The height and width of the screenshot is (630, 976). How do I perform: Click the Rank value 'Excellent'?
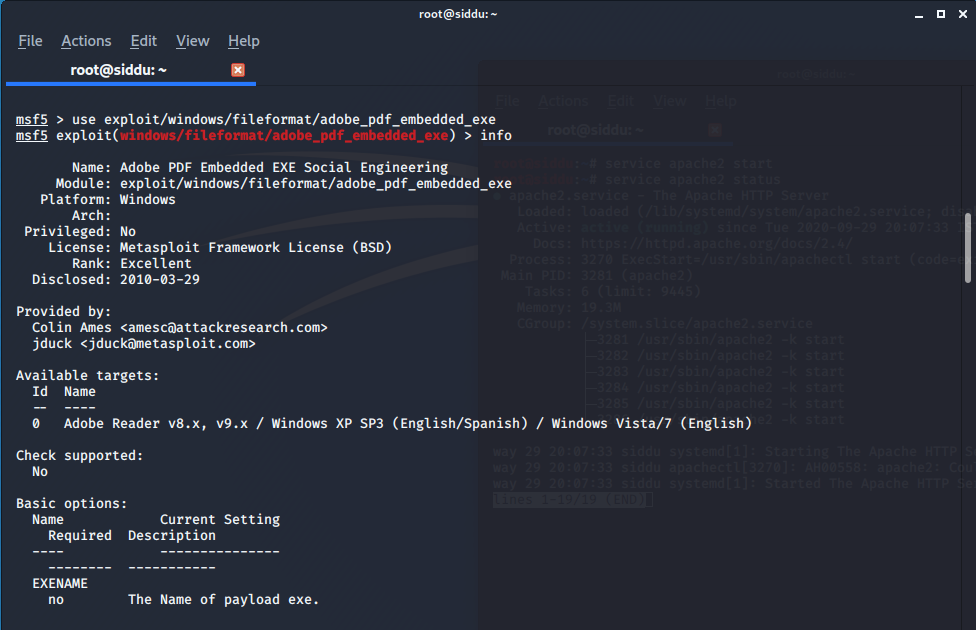coord(156,263)
